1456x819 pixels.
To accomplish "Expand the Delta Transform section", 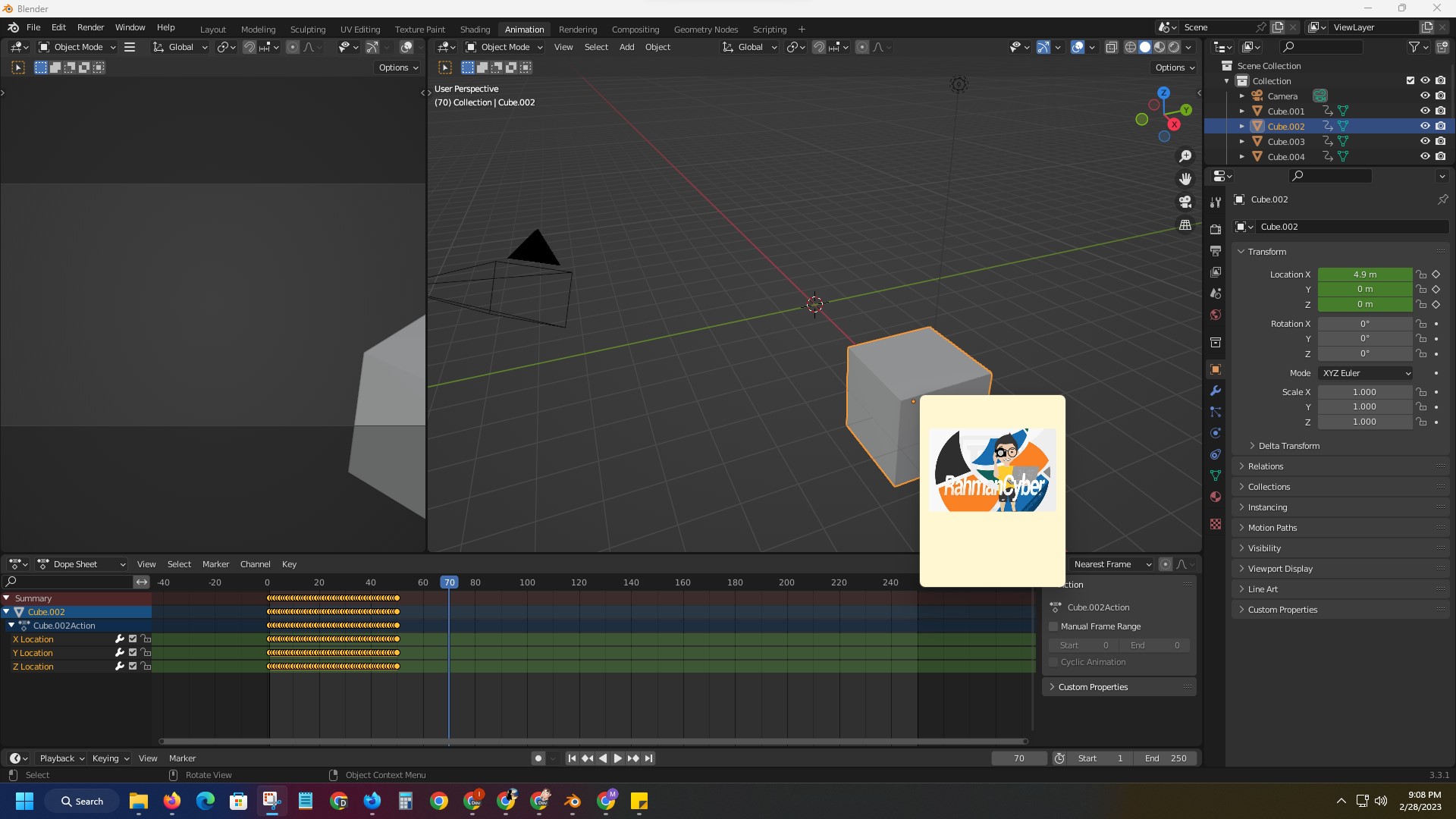I will (1288, 446).
